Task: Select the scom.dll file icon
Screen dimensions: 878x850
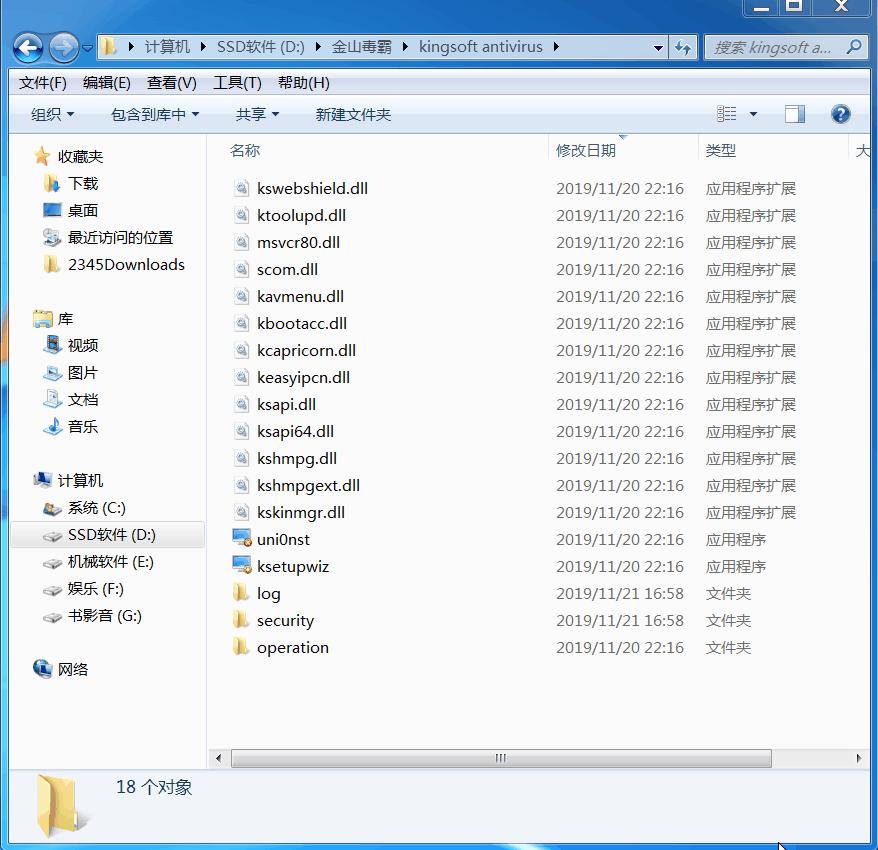Action: (241, 269)
